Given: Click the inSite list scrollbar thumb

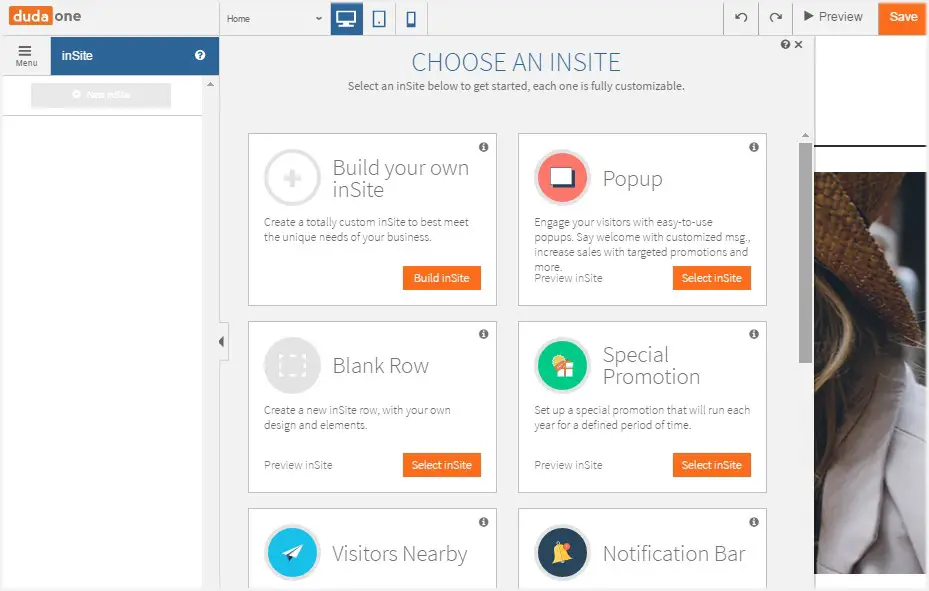Looking at the screenshot, I should pyautogui.click(x=805, y=252).
